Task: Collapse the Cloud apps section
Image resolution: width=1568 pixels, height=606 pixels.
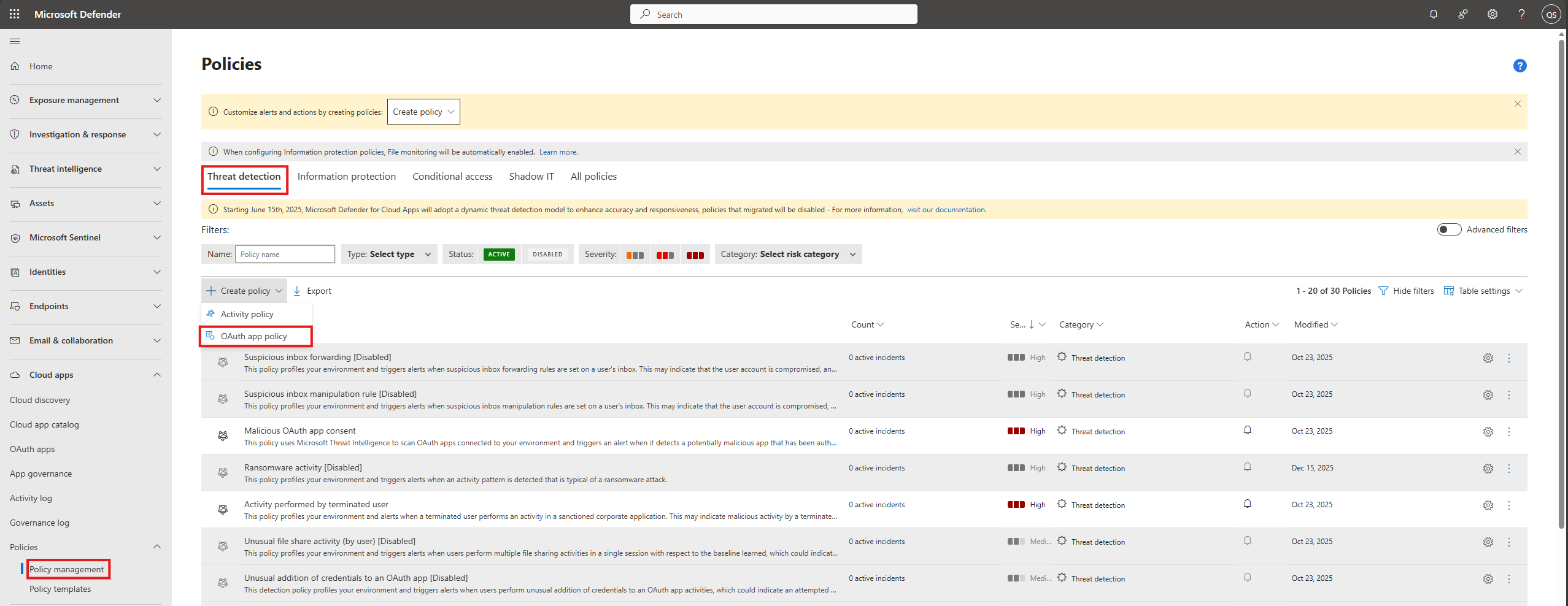Action: (x=86, y=375)
